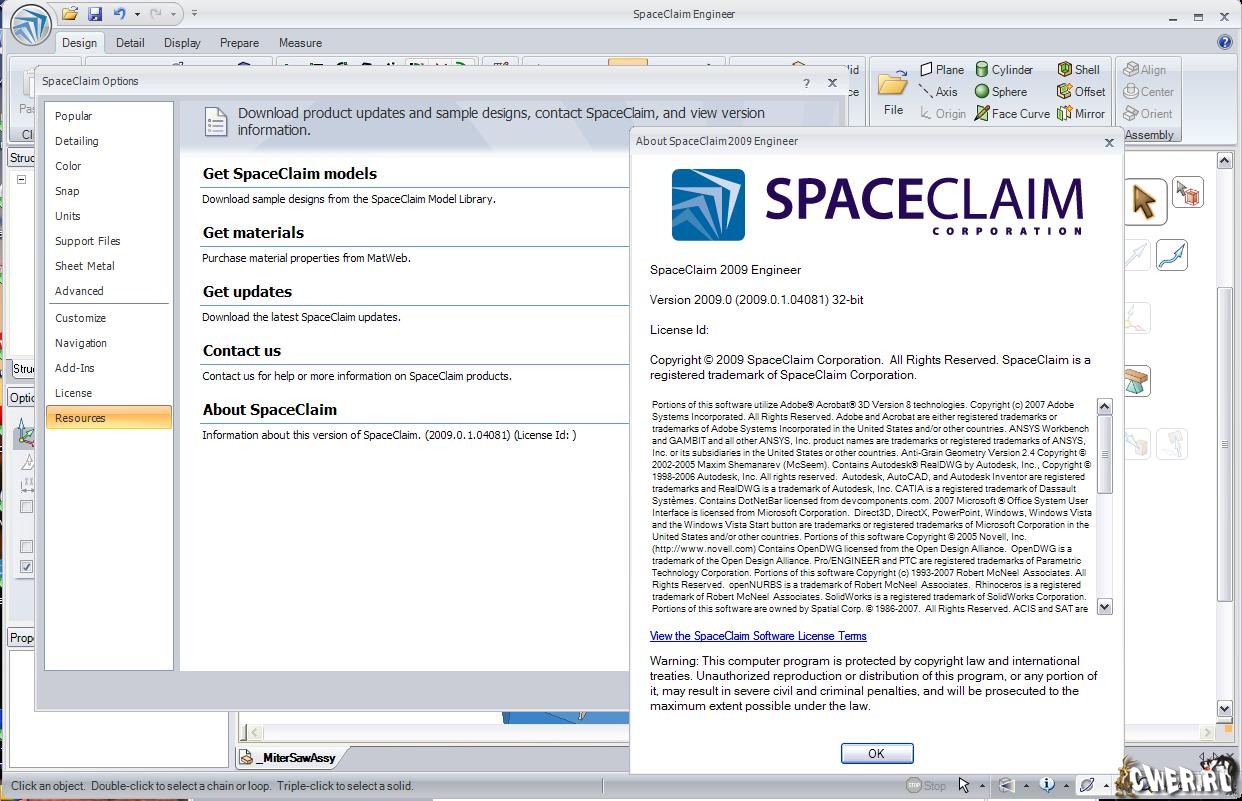Insert a Cylinder from the ribbon

[x=1003, y=70]
